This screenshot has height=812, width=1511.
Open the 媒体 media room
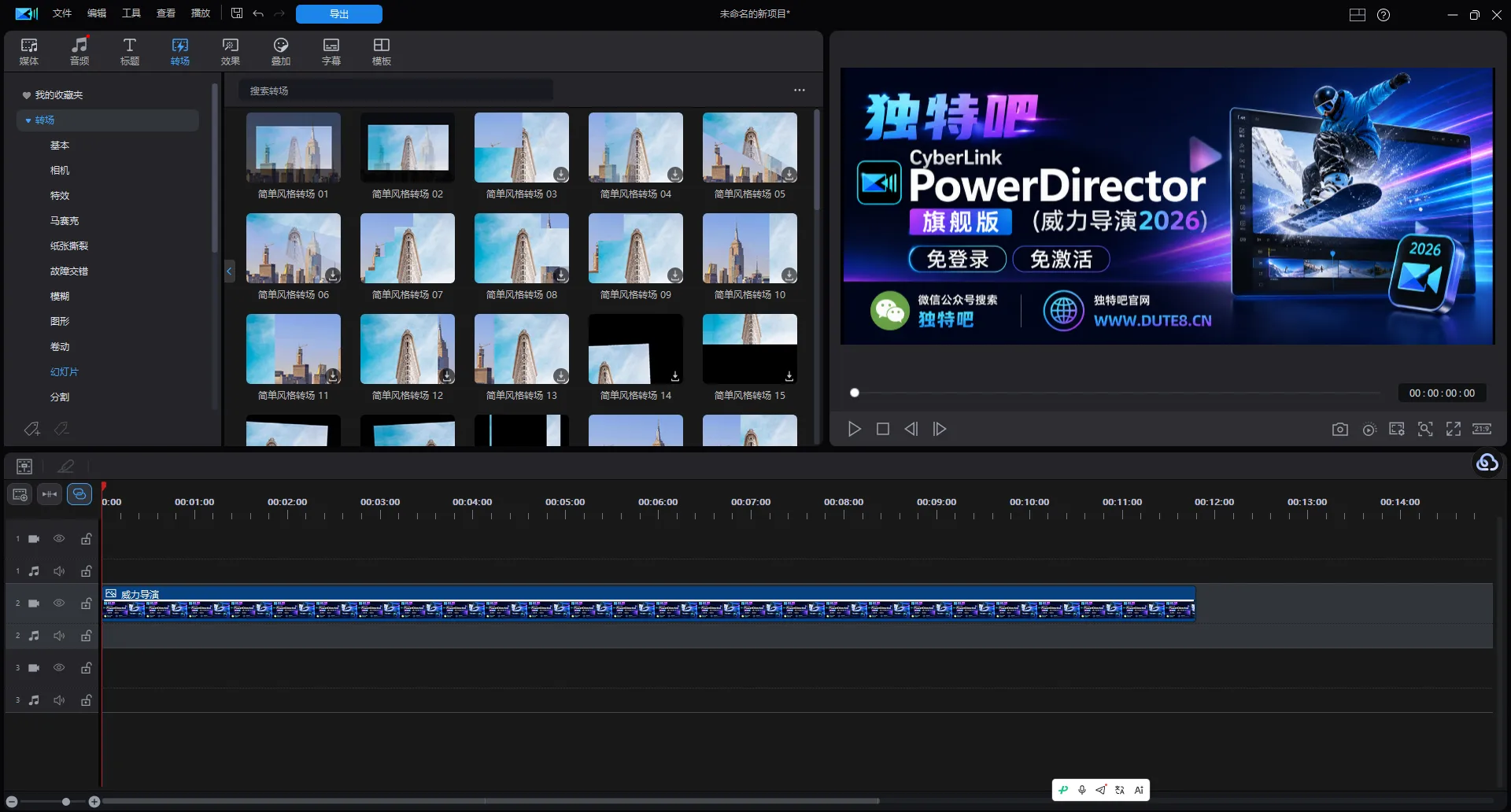(29, 51)
